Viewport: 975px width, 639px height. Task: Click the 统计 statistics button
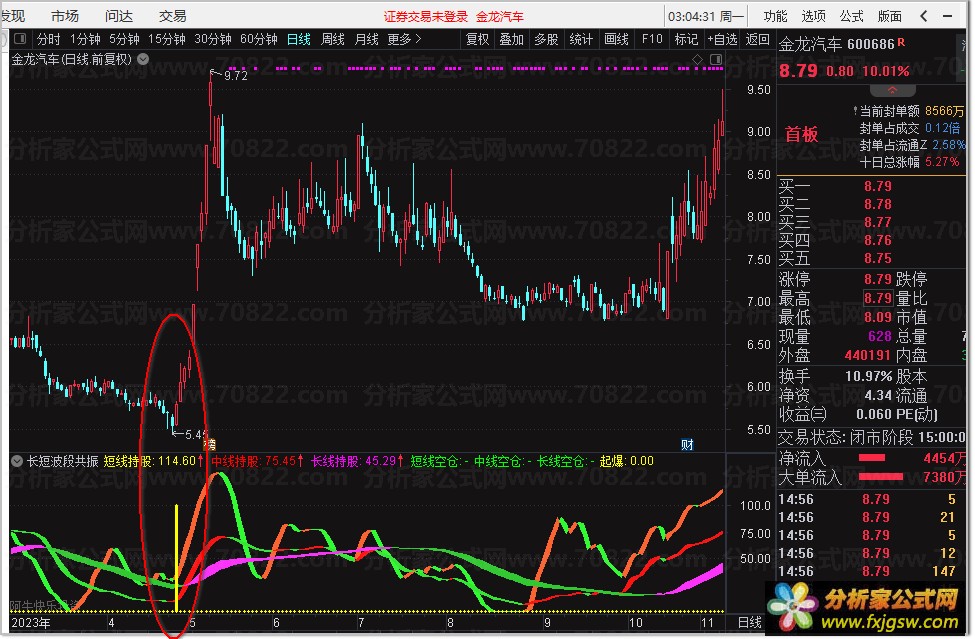(x=581, y=39)
